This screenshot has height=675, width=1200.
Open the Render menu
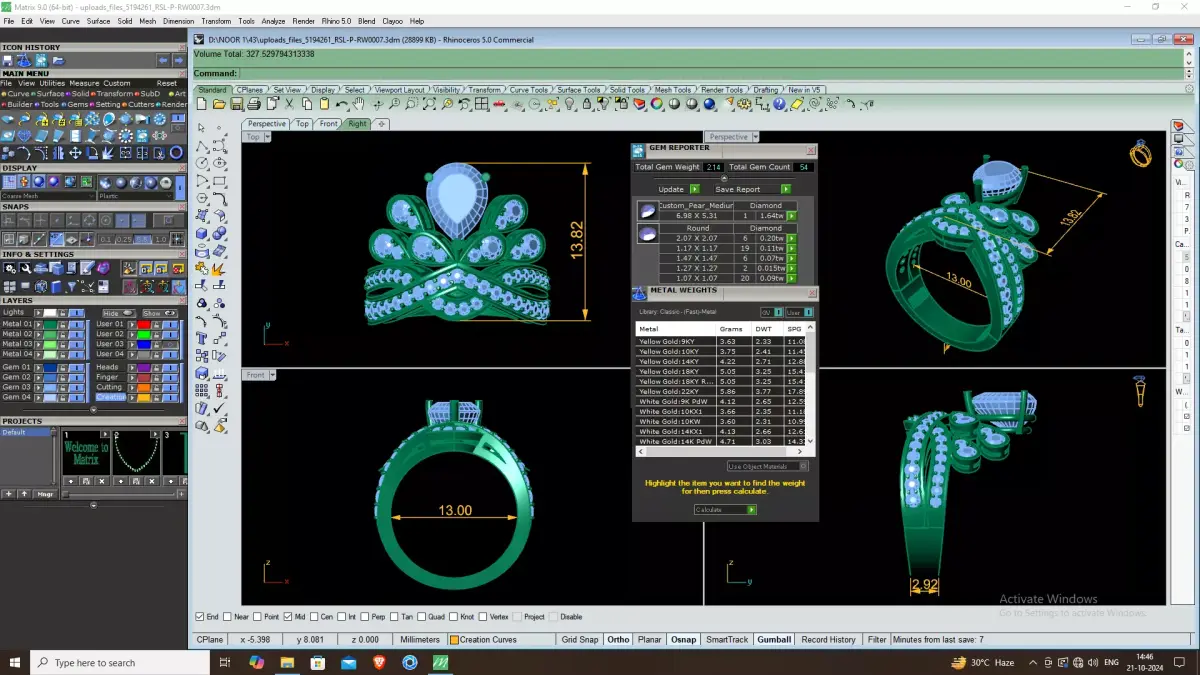coord(303,21)
